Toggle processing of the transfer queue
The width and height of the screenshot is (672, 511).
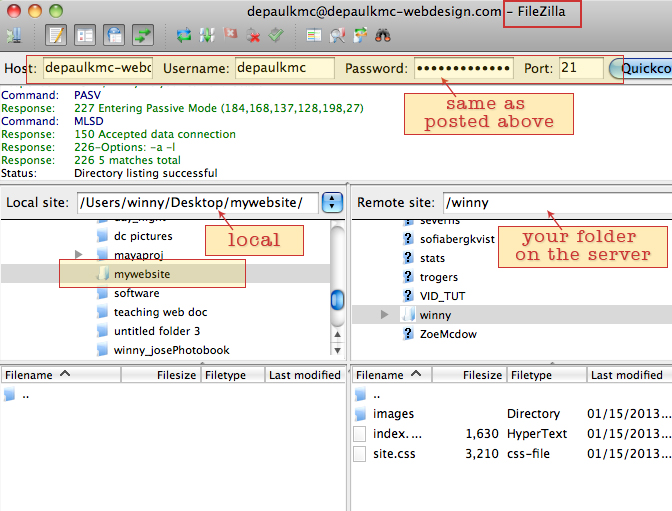(207, 35)
